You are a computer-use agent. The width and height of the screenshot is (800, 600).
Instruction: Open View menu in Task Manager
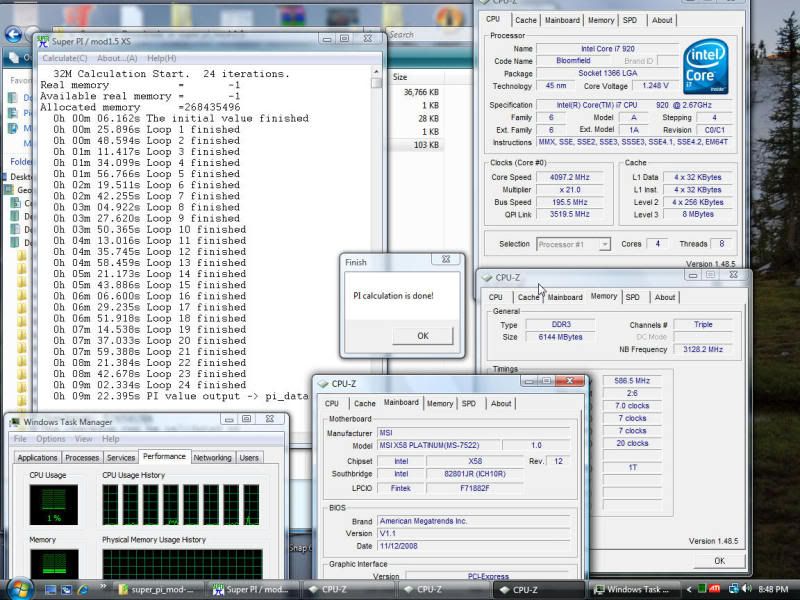(84, 439)
